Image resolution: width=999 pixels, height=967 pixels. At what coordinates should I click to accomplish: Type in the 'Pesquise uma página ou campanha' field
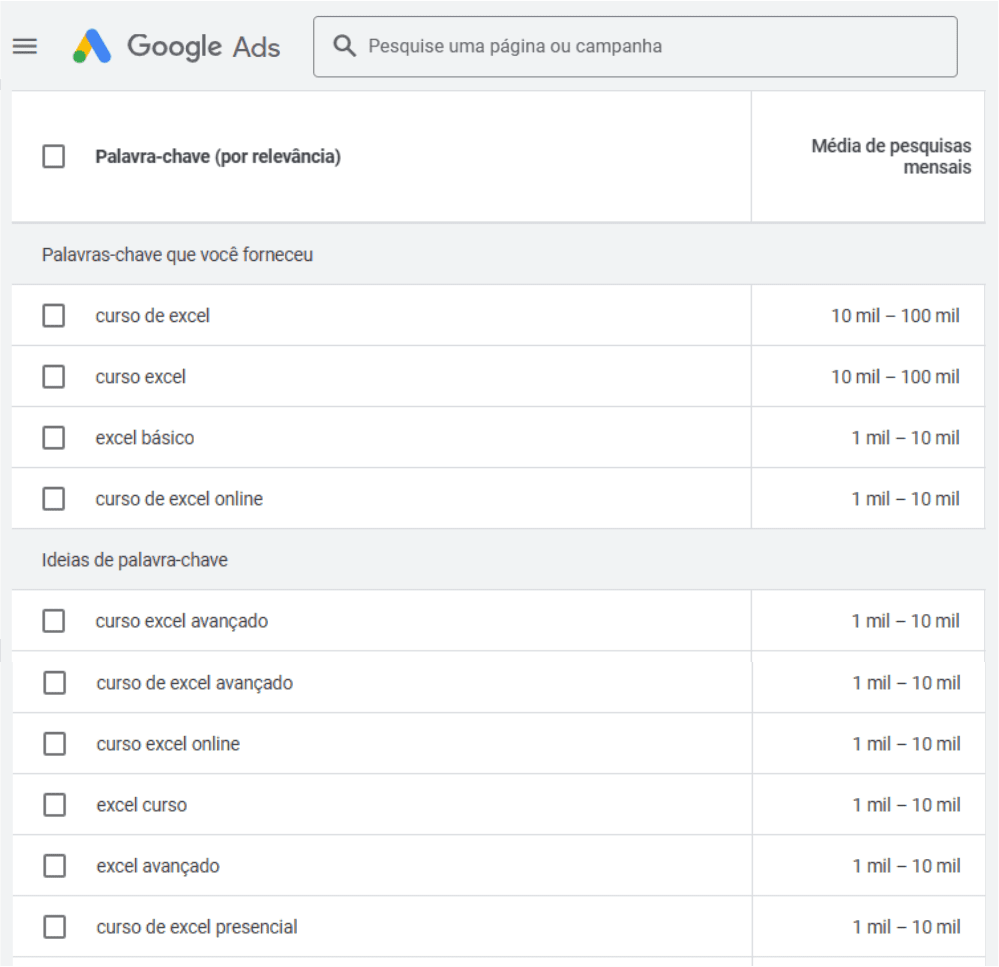(650, 46)
